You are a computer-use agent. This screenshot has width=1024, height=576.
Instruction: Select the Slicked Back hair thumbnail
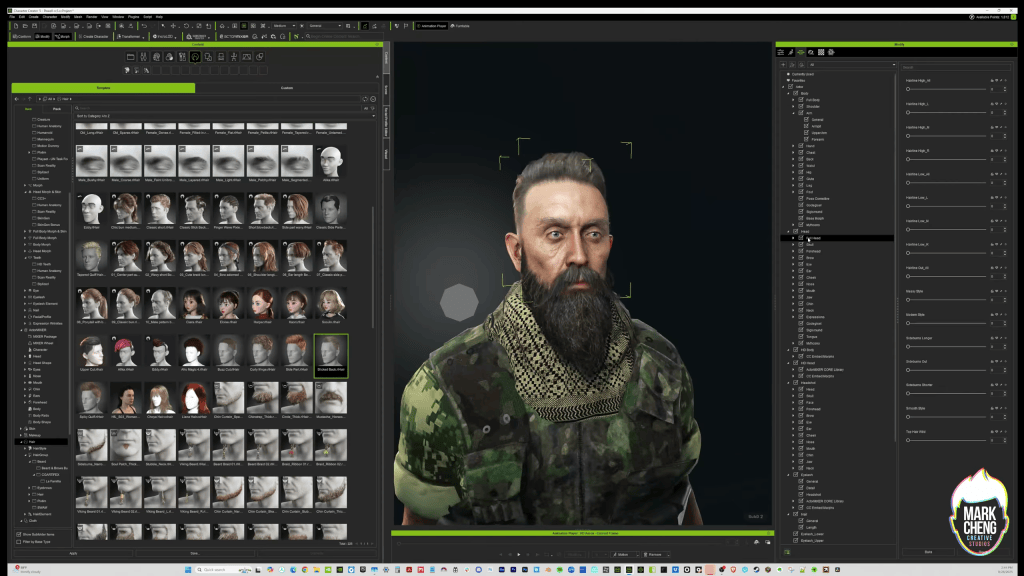pos(331,356)
